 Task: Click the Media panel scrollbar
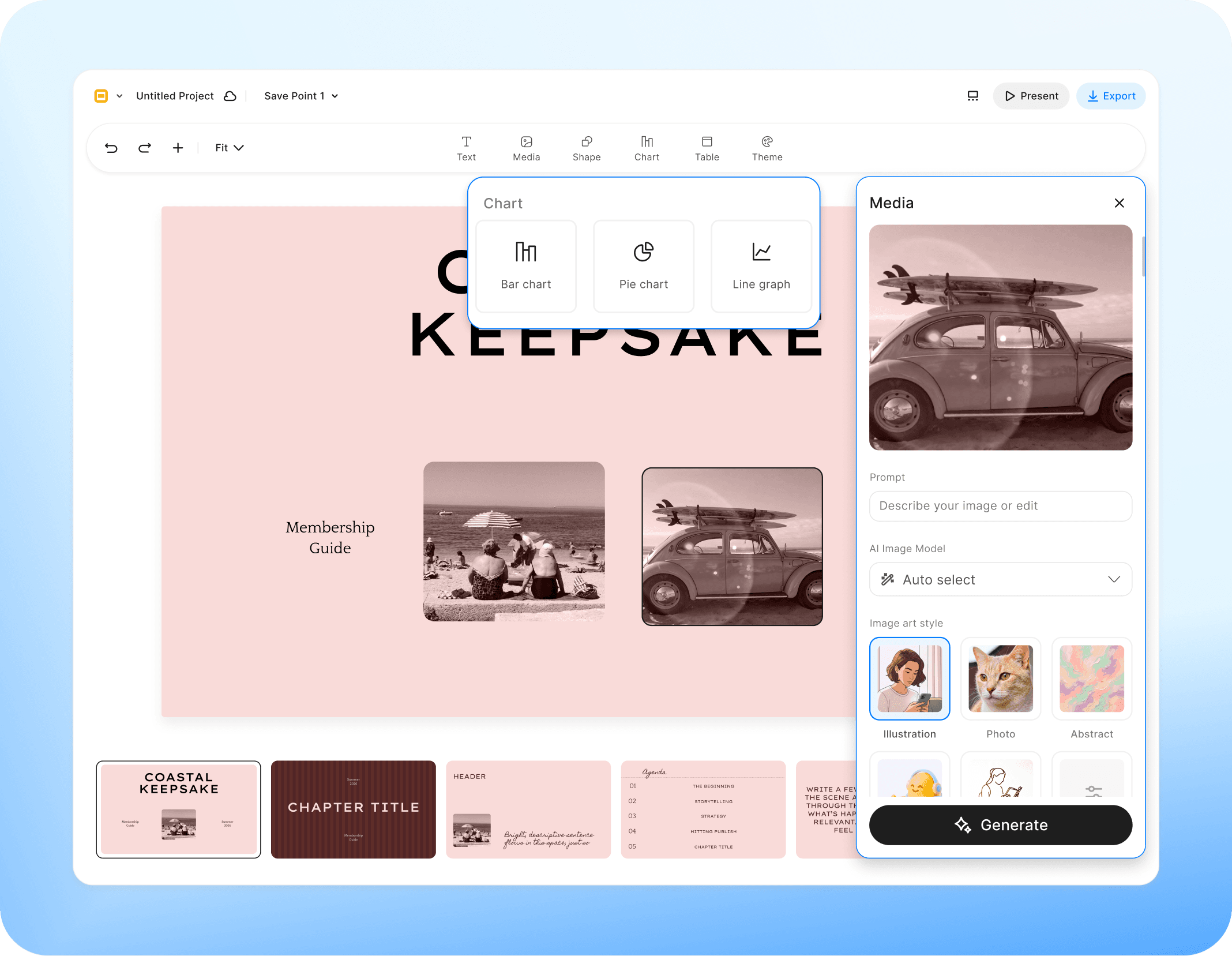(x=1143, y=257)
